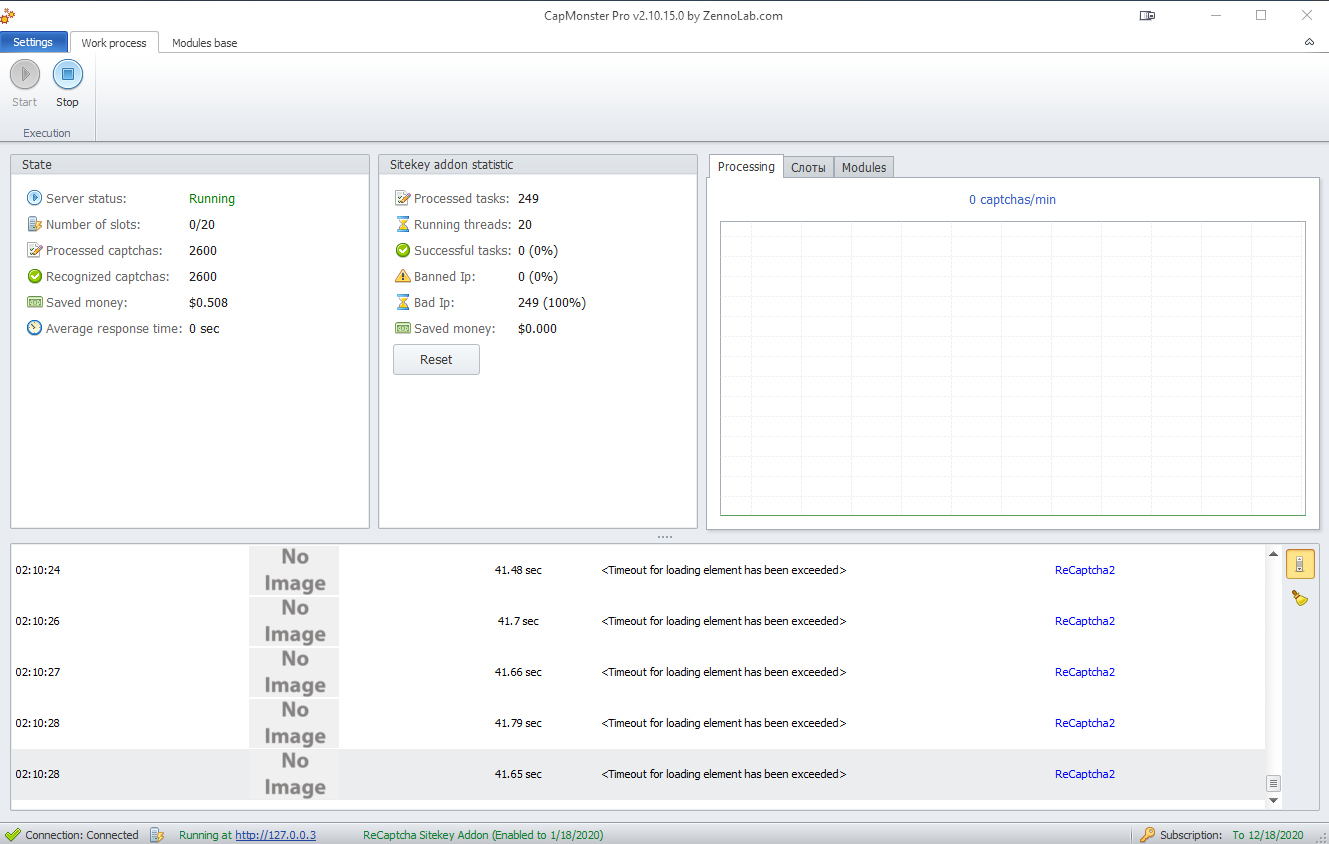Click the Bad Ip hourglass icon
Screen dimensions: 1329x844
(x=402, y=302)
